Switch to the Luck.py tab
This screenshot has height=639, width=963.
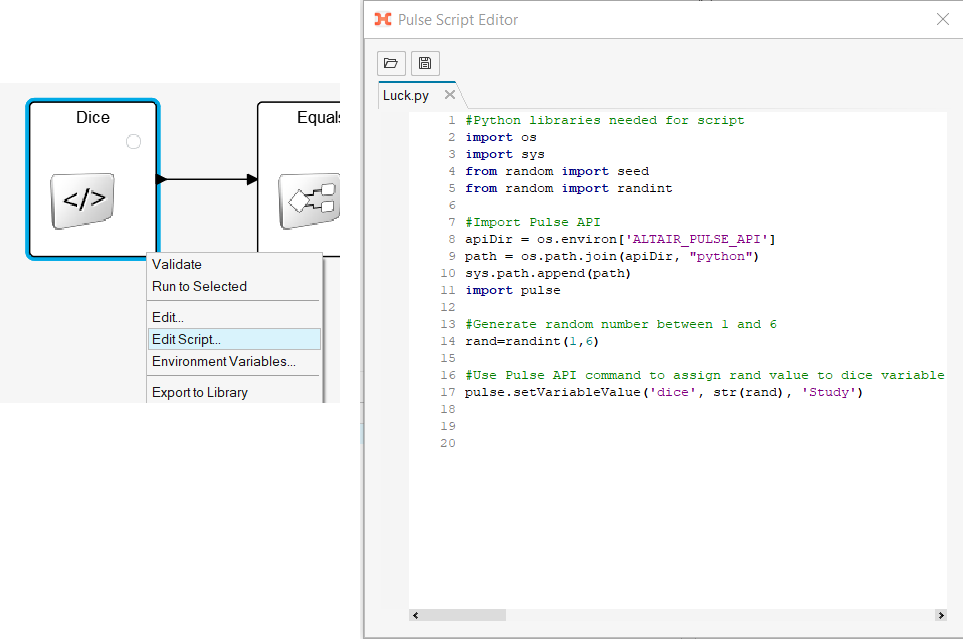(x=405, y=96)
